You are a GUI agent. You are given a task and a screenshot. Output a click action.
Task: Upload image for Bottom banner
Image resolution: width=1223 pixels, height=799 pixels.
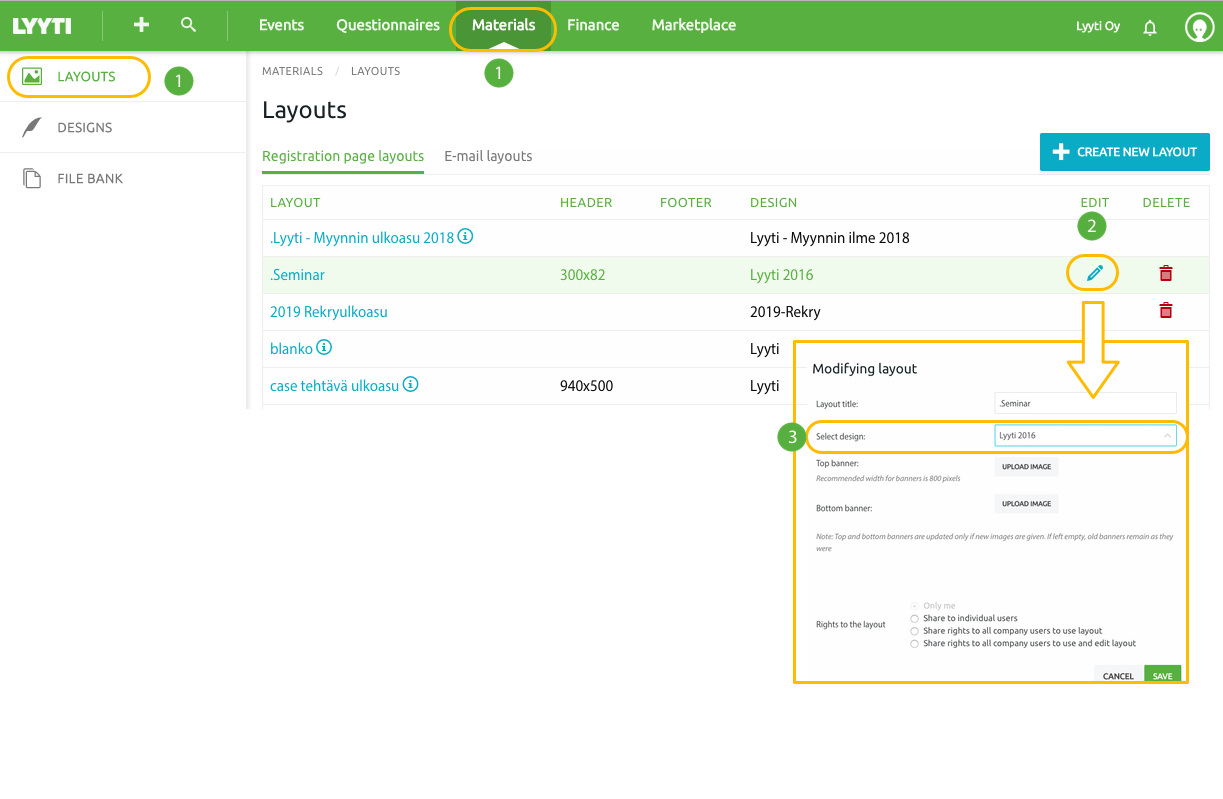[1026, 504]
